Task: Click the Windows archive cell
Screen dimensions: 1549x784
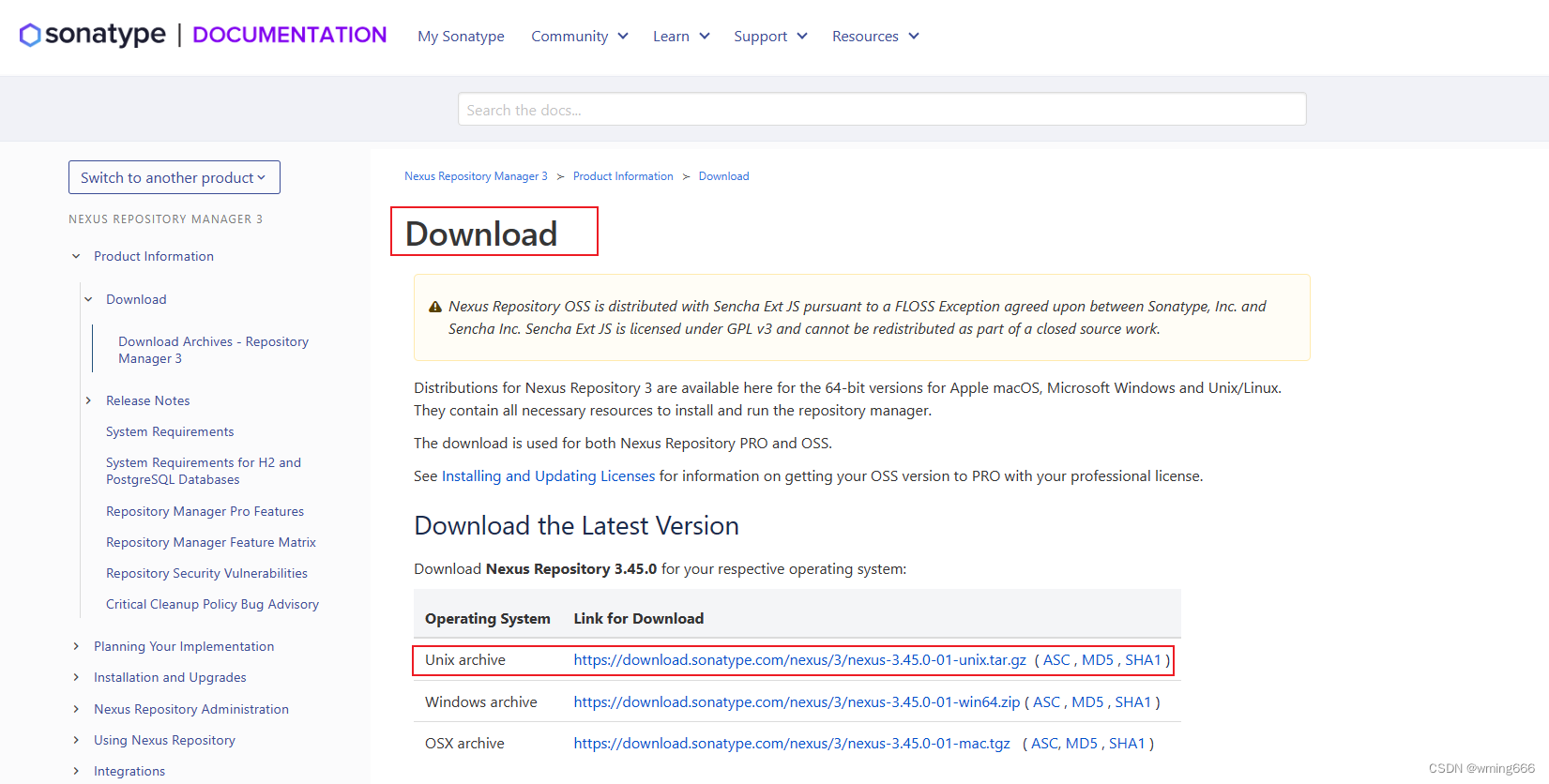Action: [x=481, y=702]
